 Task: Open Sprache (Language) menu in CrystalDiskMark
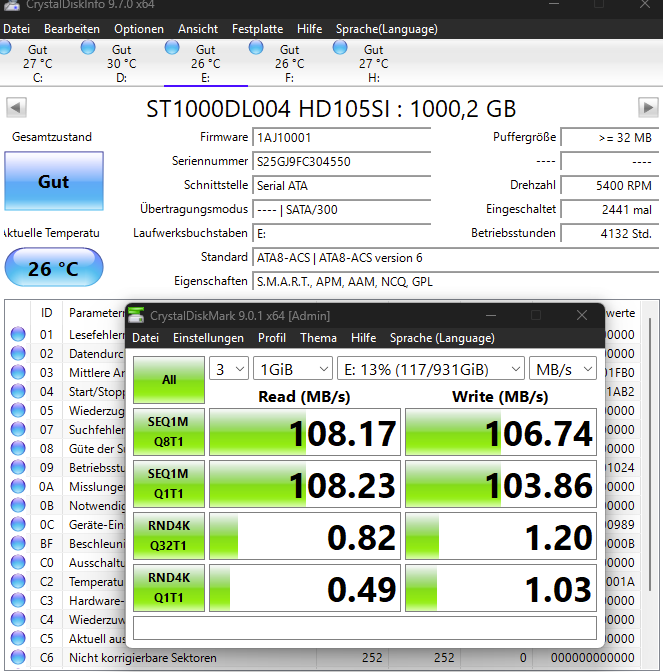(442, 338)
